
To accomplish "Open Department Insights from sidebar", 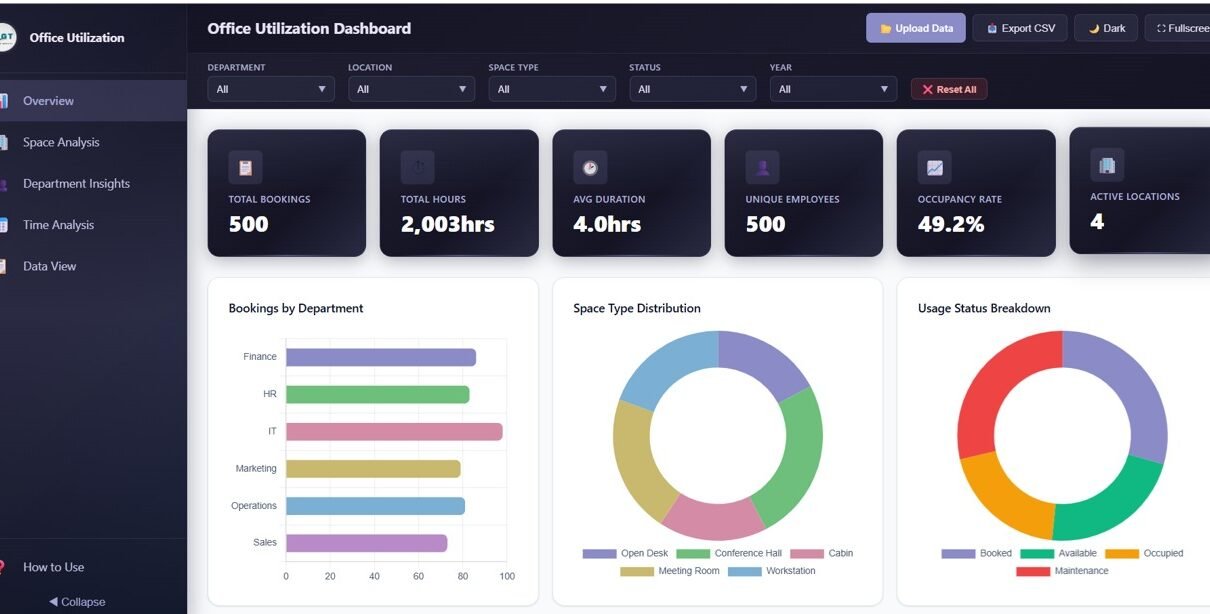I will click(x=76, y=184).
